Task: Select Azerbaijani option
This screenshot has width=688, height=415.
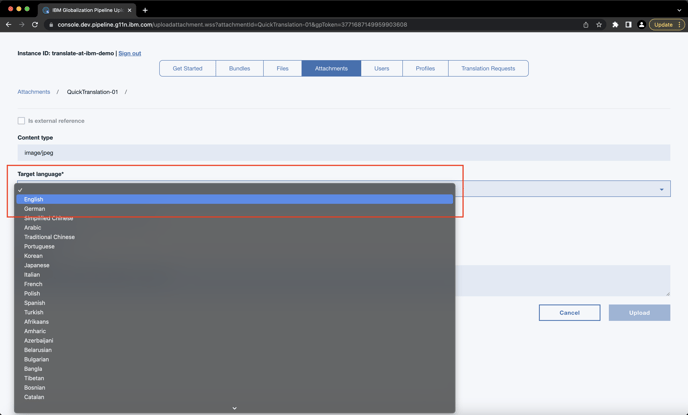Action: [x=235, y=341]
